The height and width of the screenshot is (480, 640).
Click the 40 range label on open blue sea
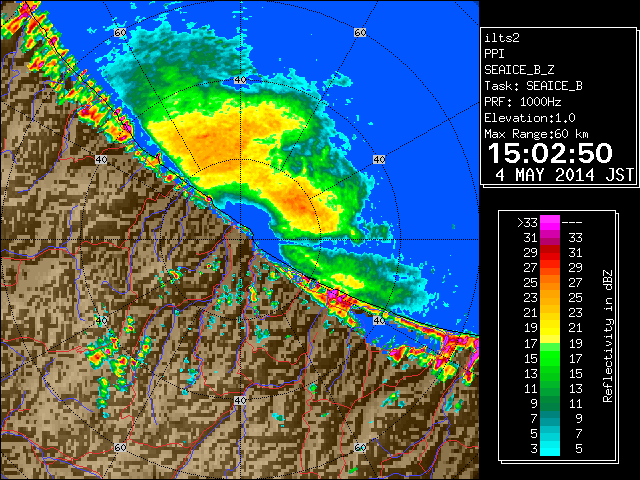(379, 159)
